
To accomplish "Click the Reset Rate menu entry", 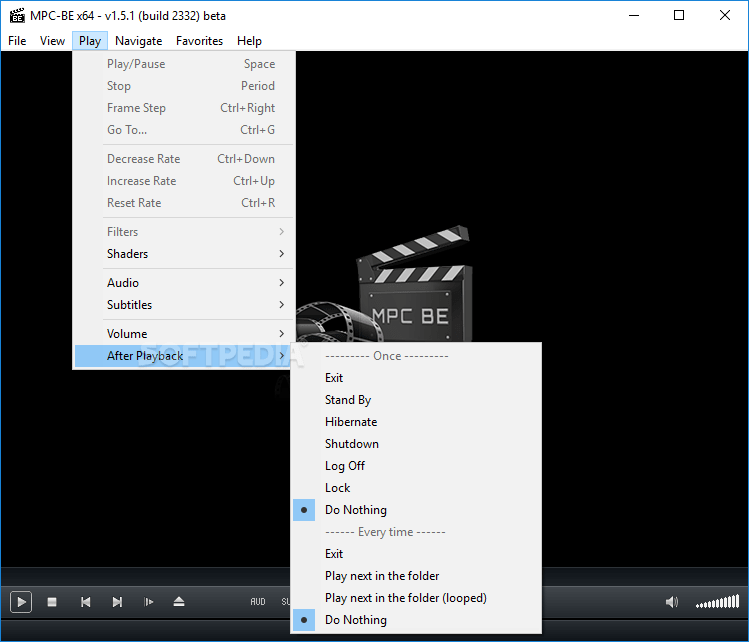I will pos(184,203).
